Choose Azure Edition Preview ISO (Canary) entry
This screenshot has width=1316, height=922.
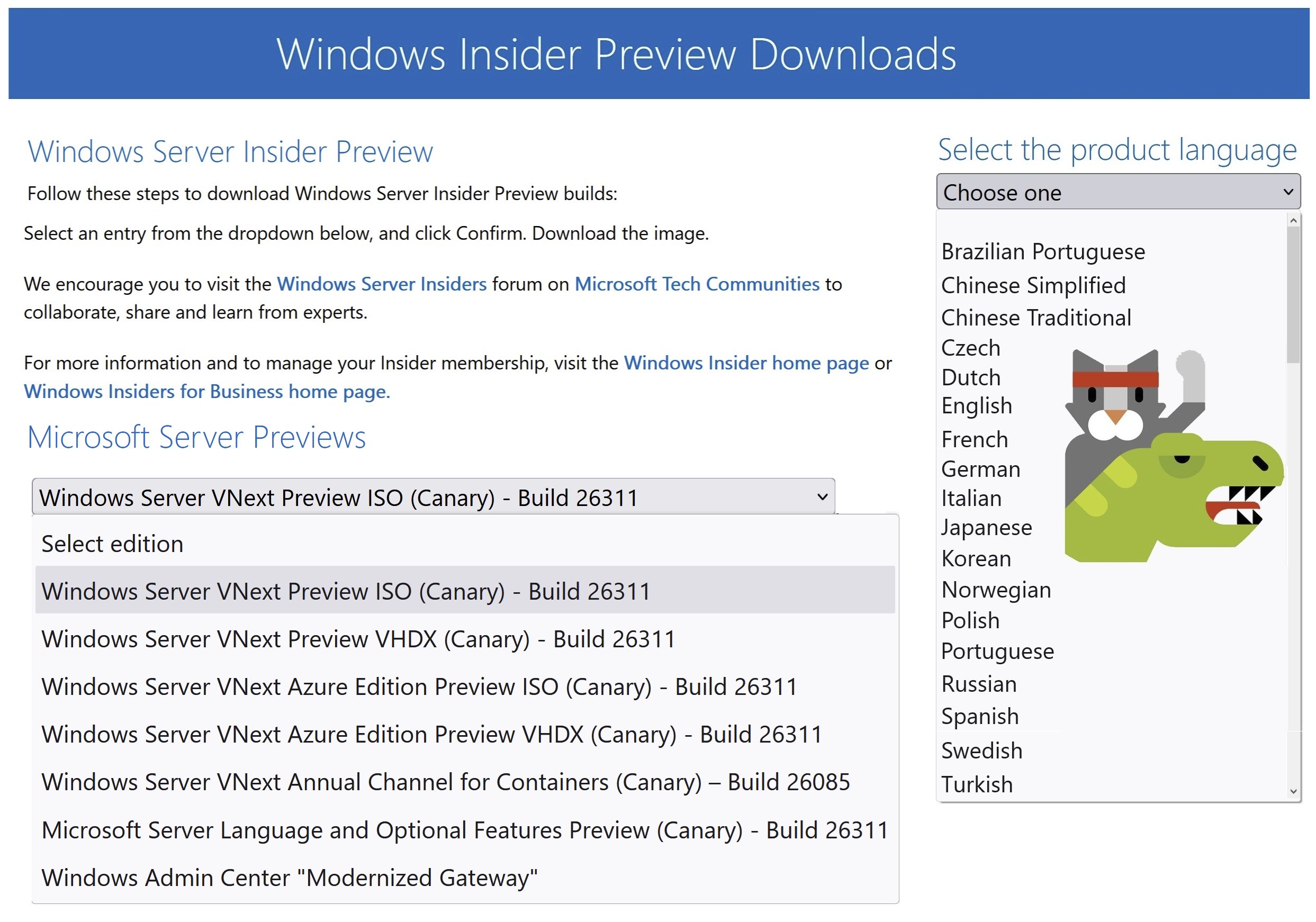(x=418, y=687)
